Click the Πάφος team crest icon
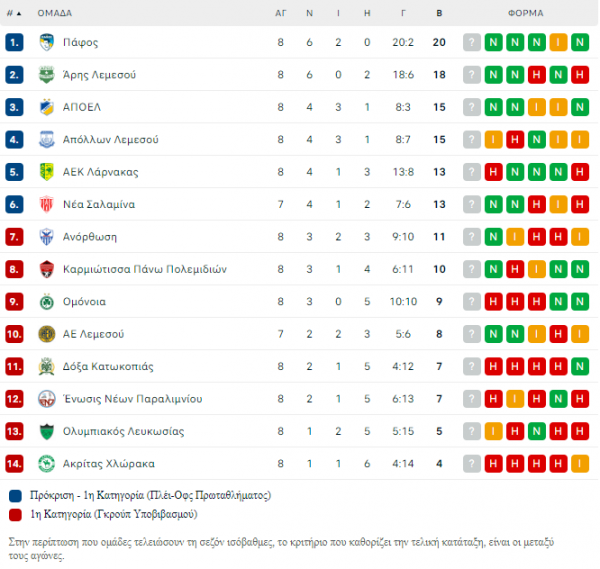The image size is (600, 569). pyautogui.click(x=47, y=42)
